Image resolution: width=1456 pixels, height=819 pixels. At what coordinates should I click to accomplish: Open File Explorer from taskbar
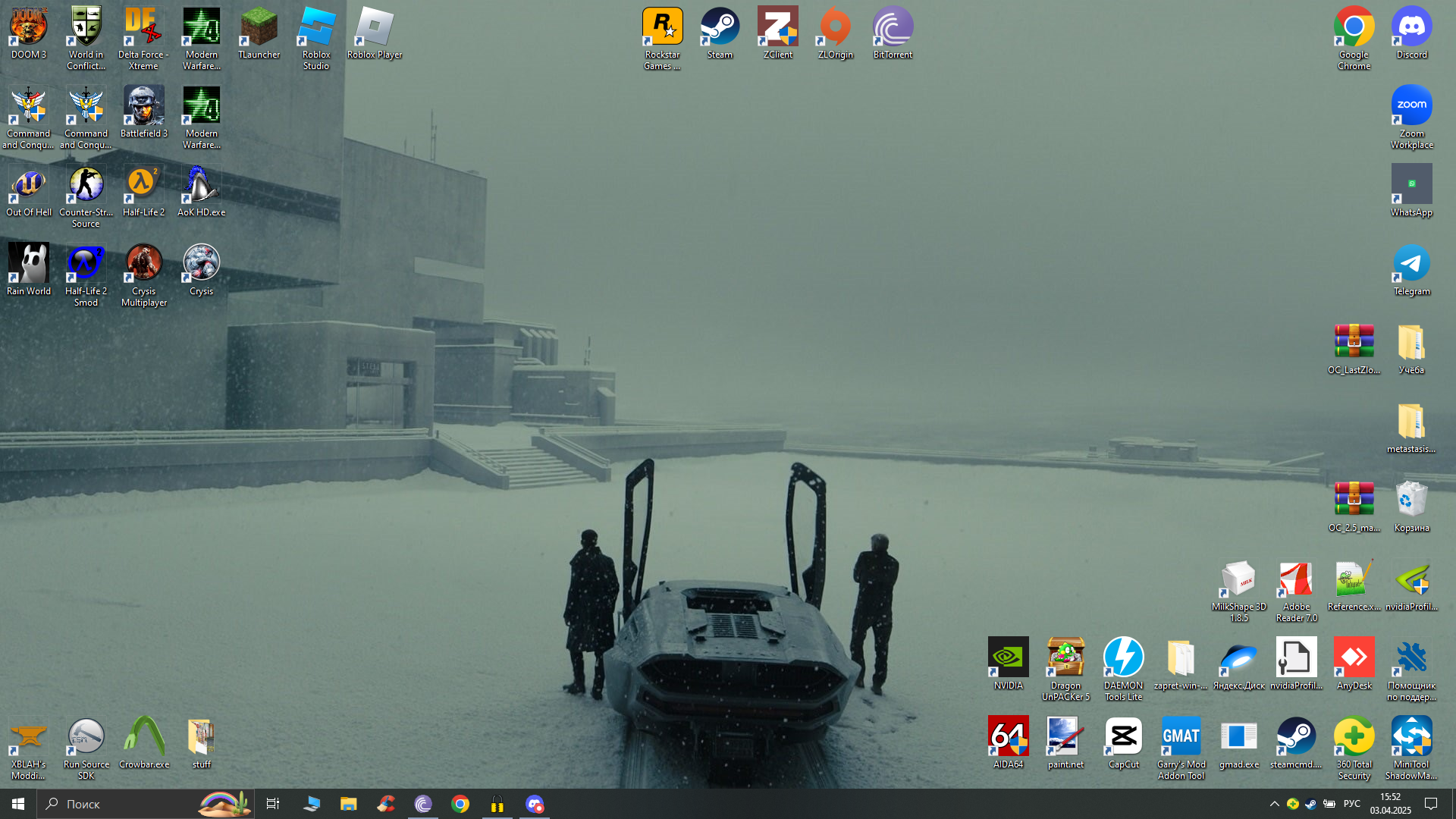(x=348, y=804)
